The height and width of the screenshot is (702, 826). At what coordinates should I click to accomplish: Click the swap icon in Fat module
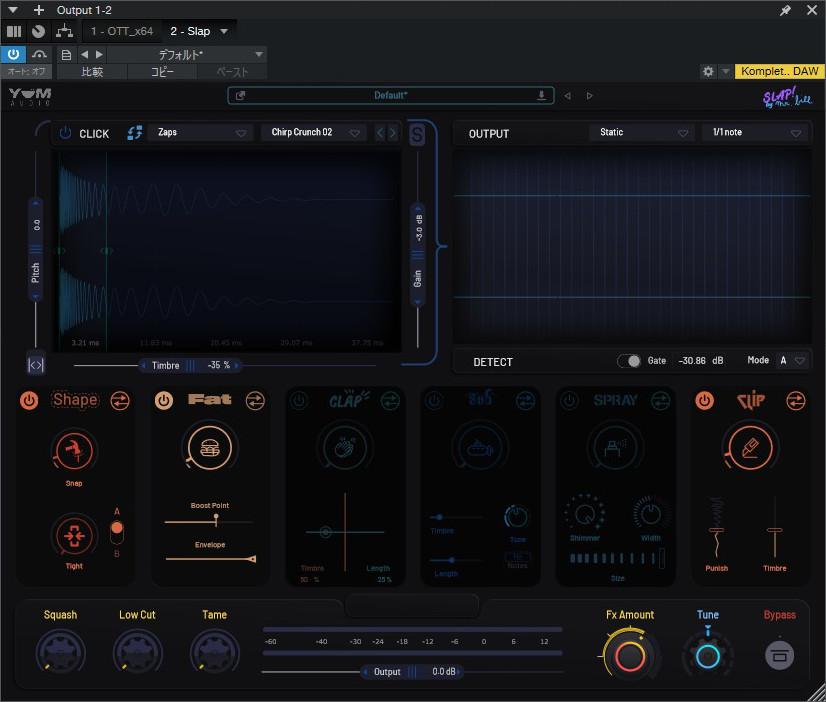(254, 400)
